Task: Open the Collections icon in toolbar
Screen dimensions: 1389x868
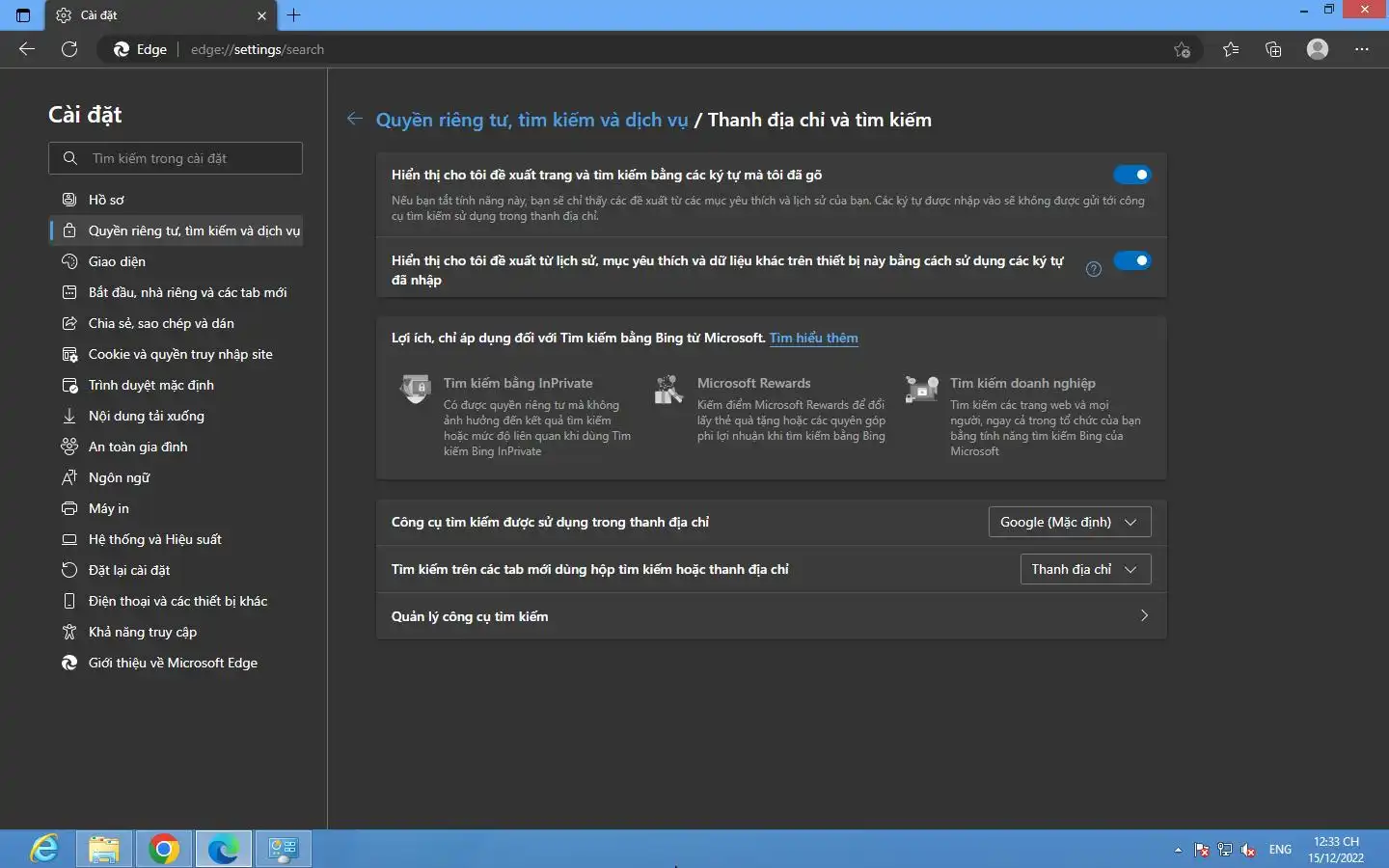Action: click(x=1273, y=49)
